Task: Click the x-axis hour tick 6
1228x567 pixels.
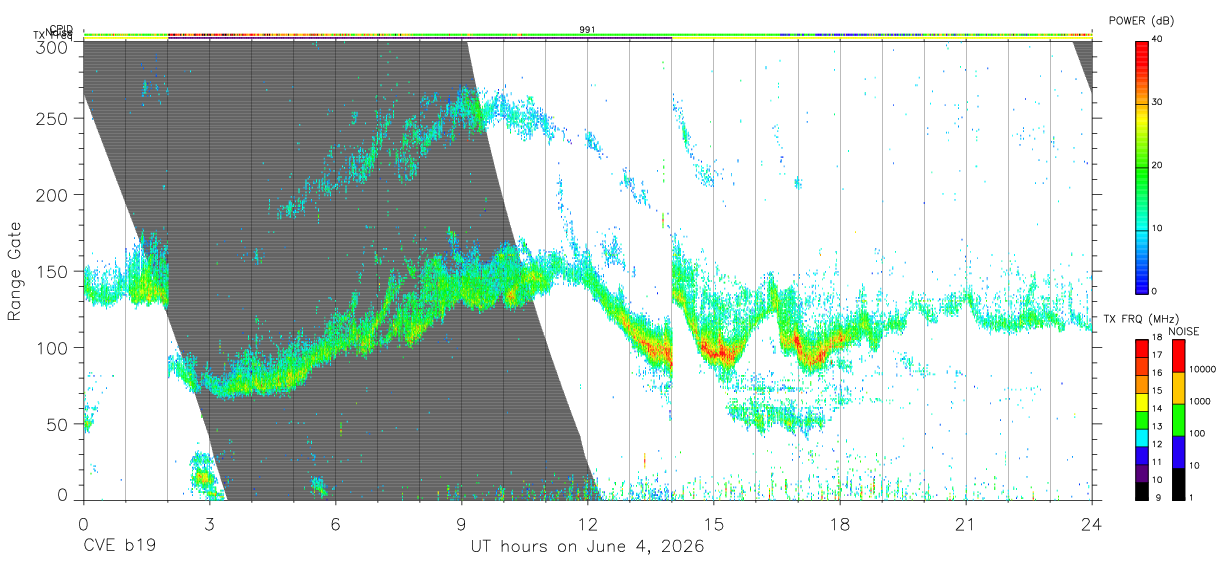Action: coord(335,523)
